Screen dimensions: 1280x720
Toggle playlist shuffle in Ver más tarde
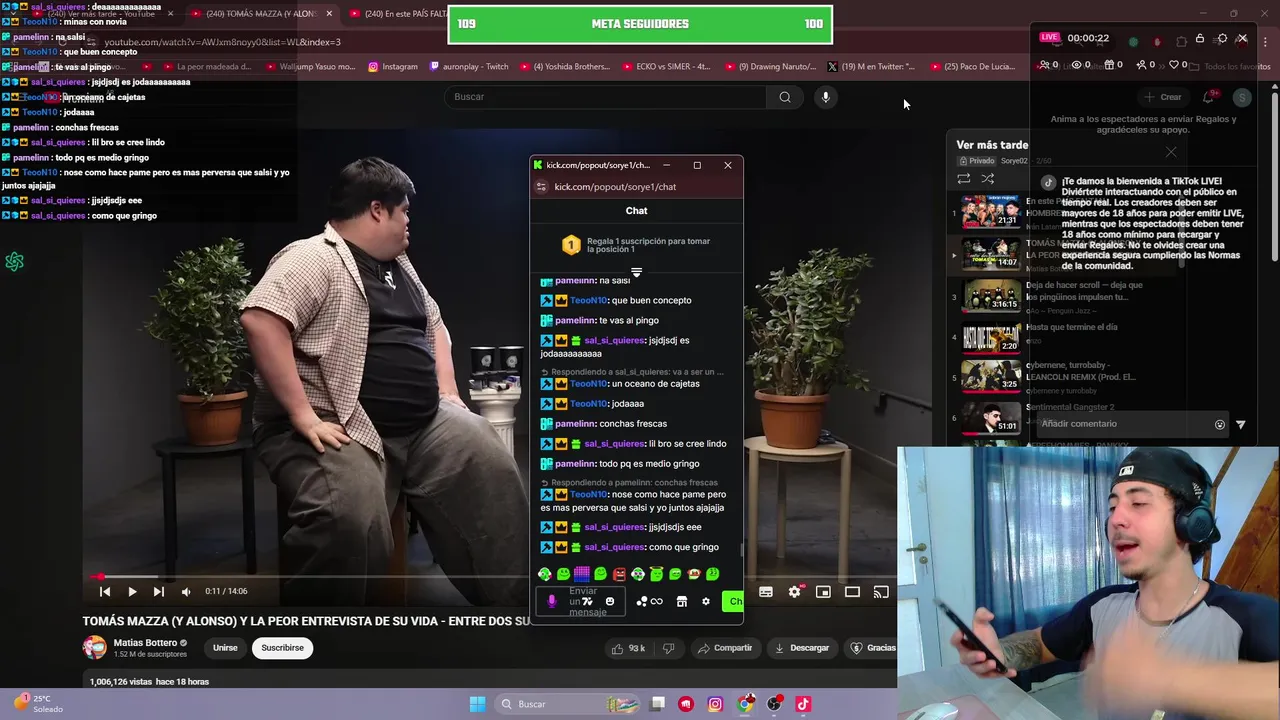tap(988, 179)
